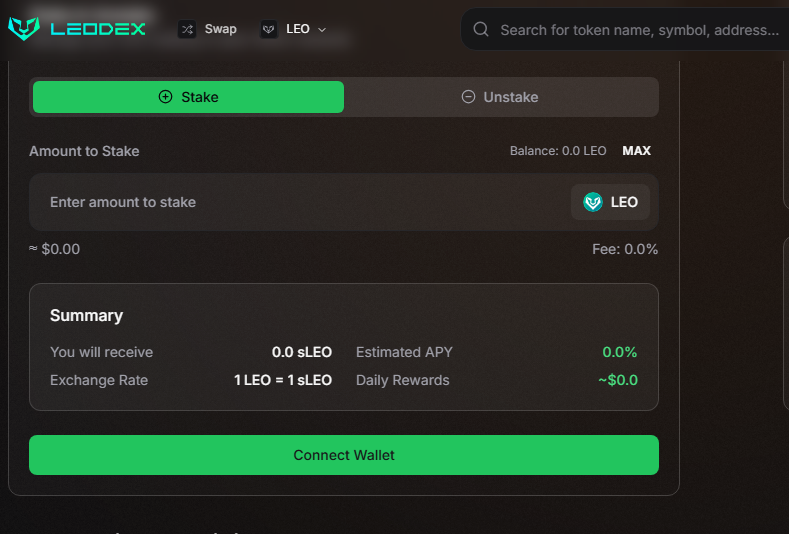Click the Estimated APY 0.0% value

pyautogui.click(x=619, y=352)
